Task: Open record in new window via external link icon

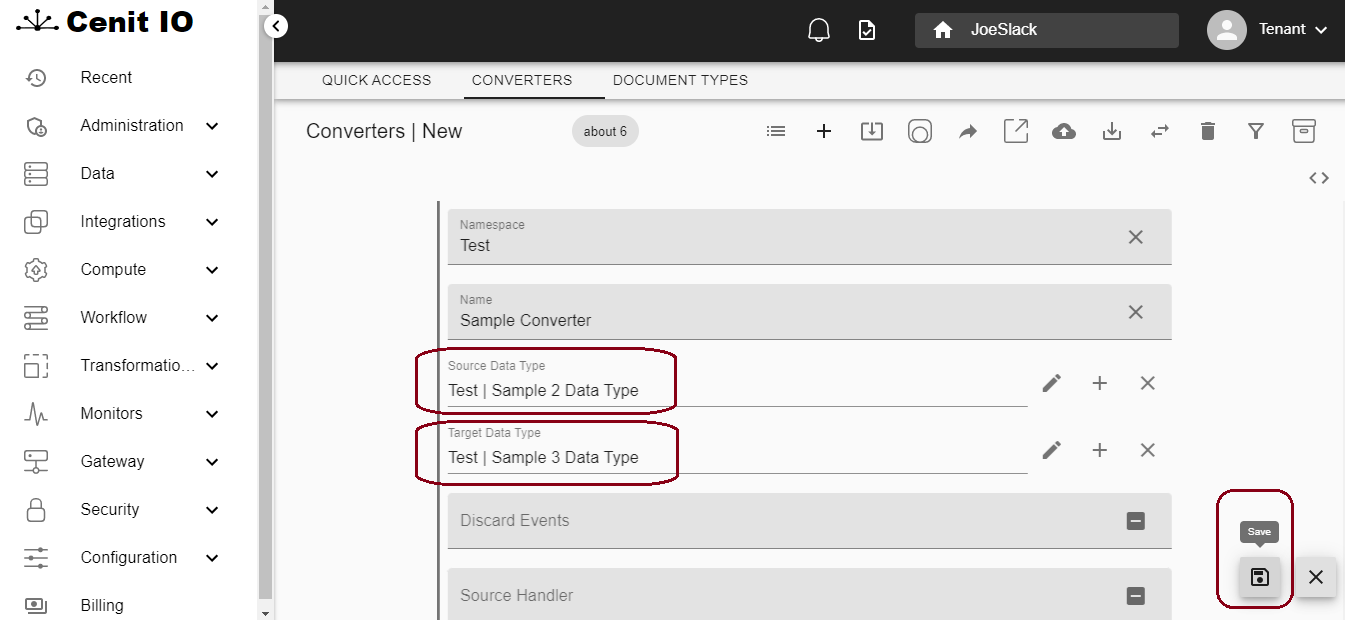Action: (x=1015, y=131)
